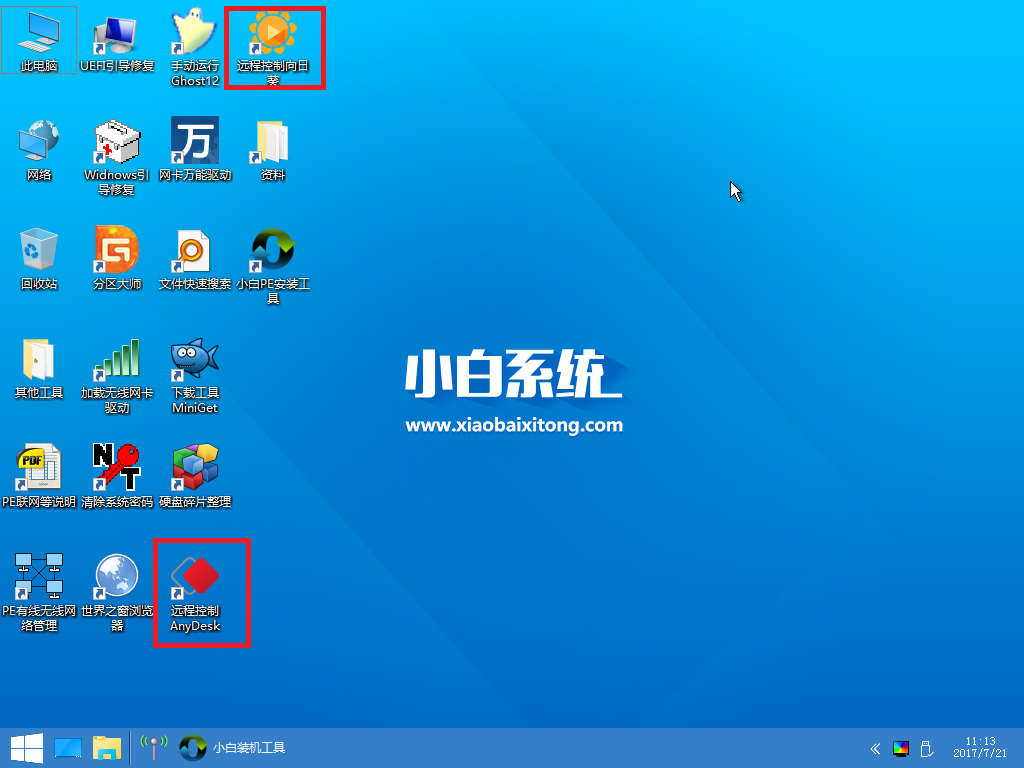This screenshot has width=1024, height=768.
Task: Open the 远程控制向导 remote control wizard
Action: (x=273, y=40)
